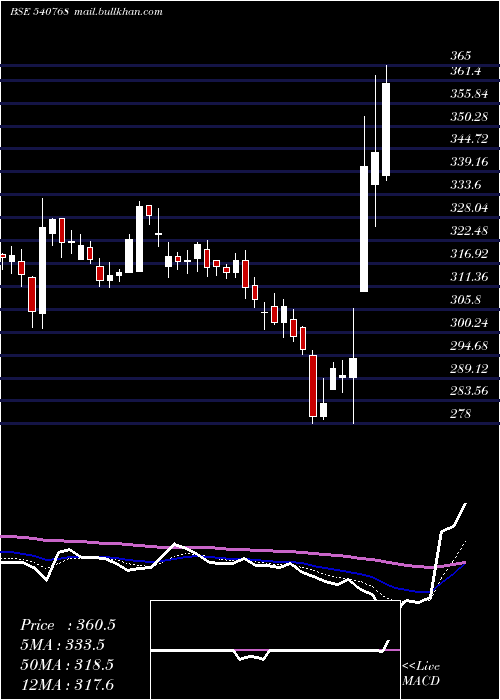Viewport: 500px width, 700px height.
Task: Click the 305.8 price label
Action: pyautogui.click(x=466, y=300)
